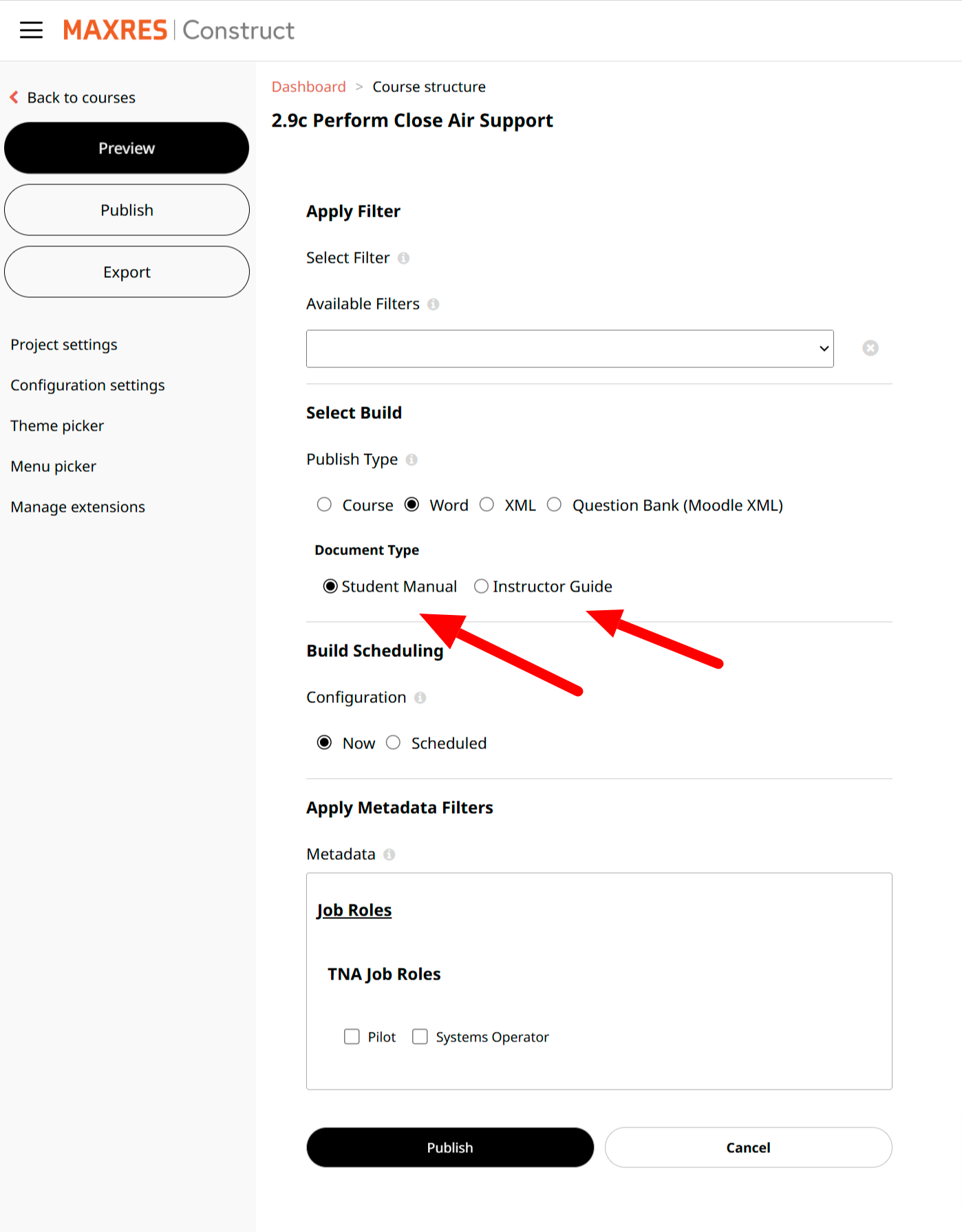Image resolution: width=962 pixels, height=1232 pixels.
Task: Follow the Dashboard breadcrumb link
Action: (308, 87)
